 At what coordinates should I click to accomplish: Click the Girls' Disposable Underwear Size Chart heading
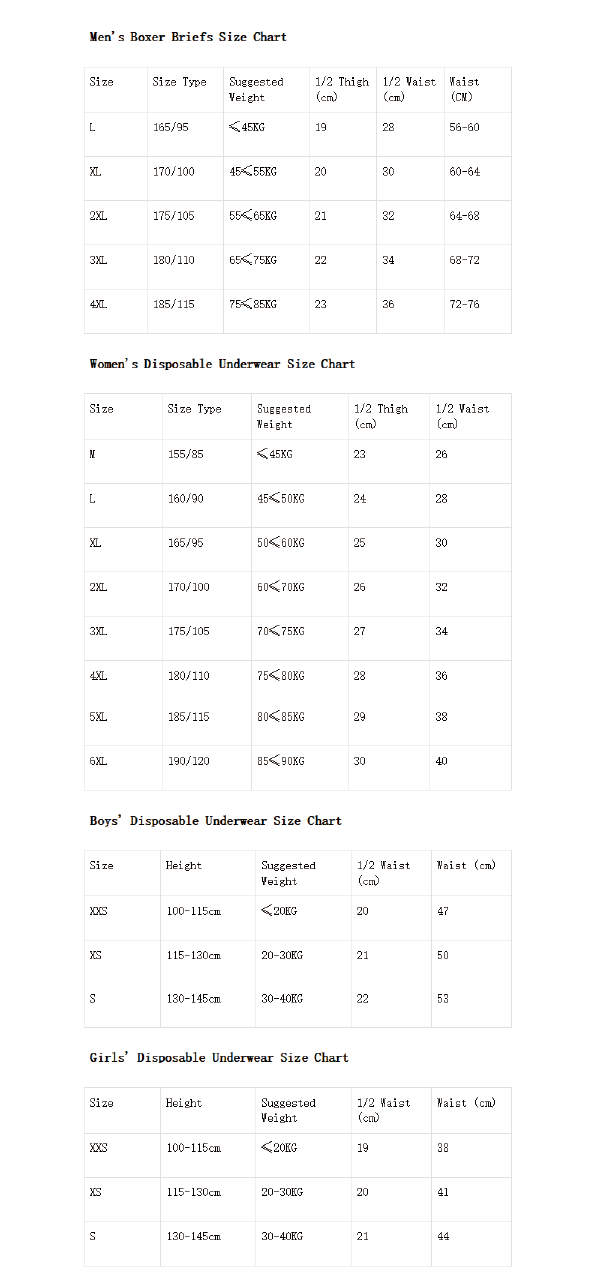tap(219, 1058)
